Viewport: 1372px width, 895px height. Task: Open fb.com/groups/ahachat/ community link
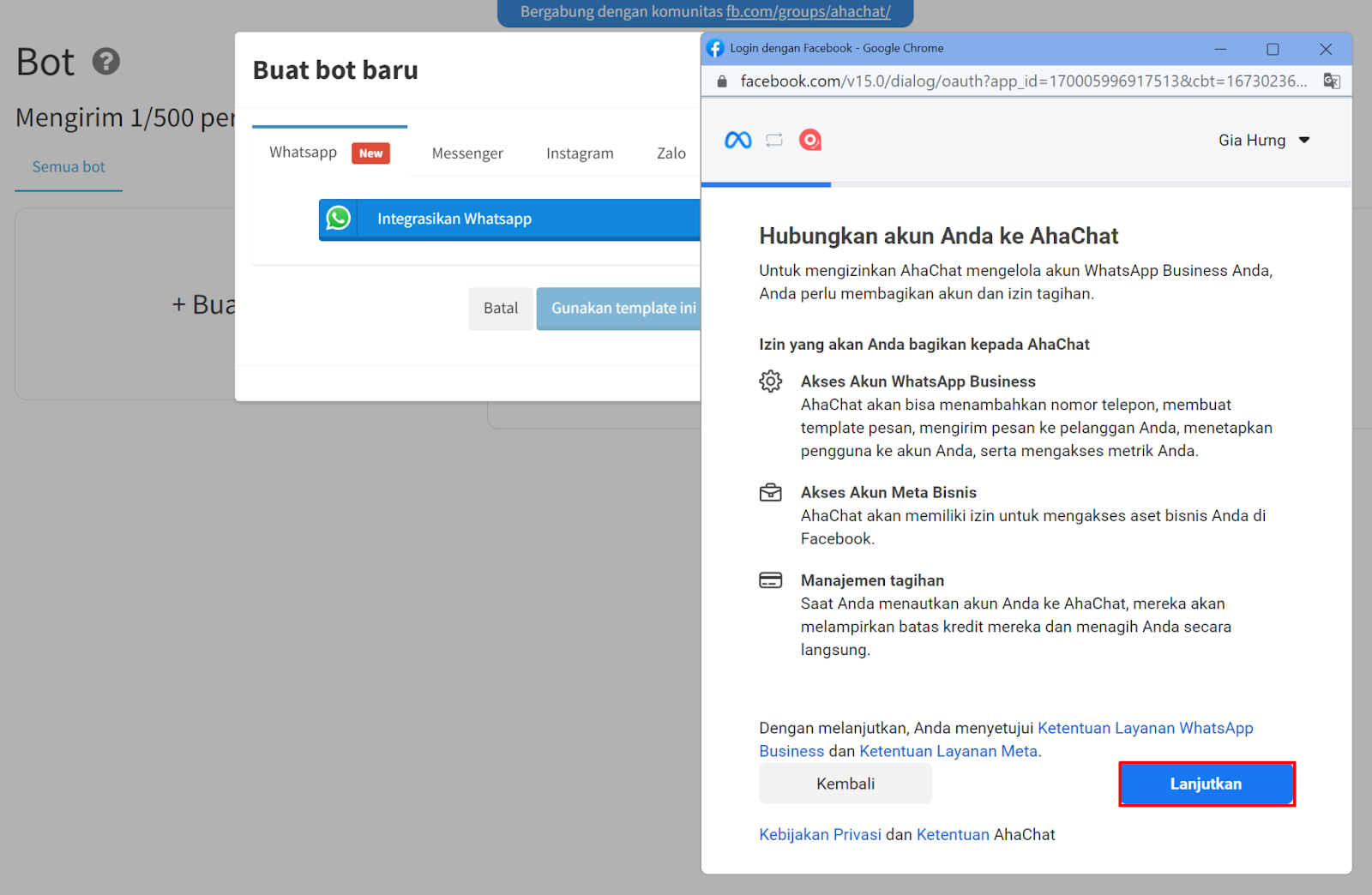808,12
